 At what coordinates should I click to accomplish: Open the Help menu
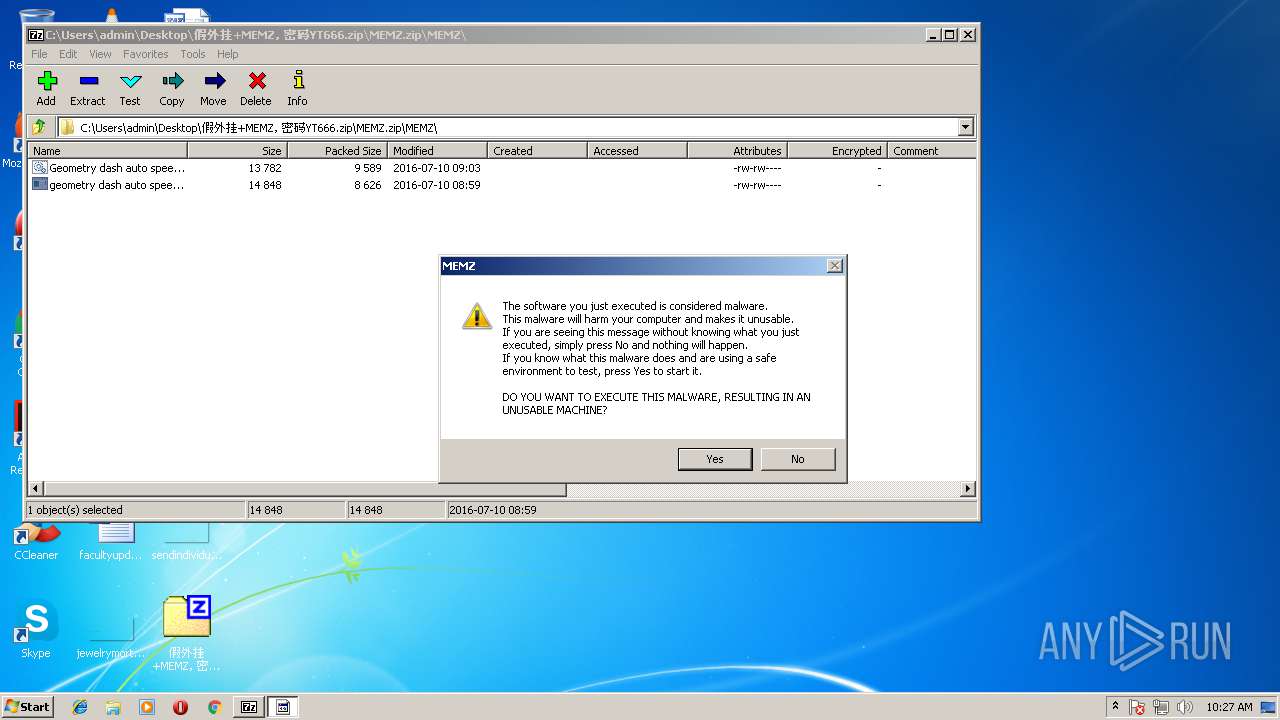[228, 54]
